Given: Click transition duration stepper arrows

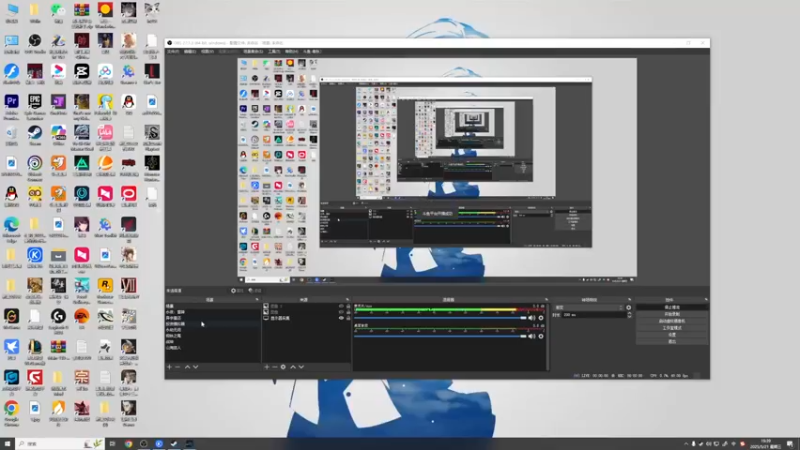Looking at the screenshot, I should pyautogui.click(x=629, y=315).
